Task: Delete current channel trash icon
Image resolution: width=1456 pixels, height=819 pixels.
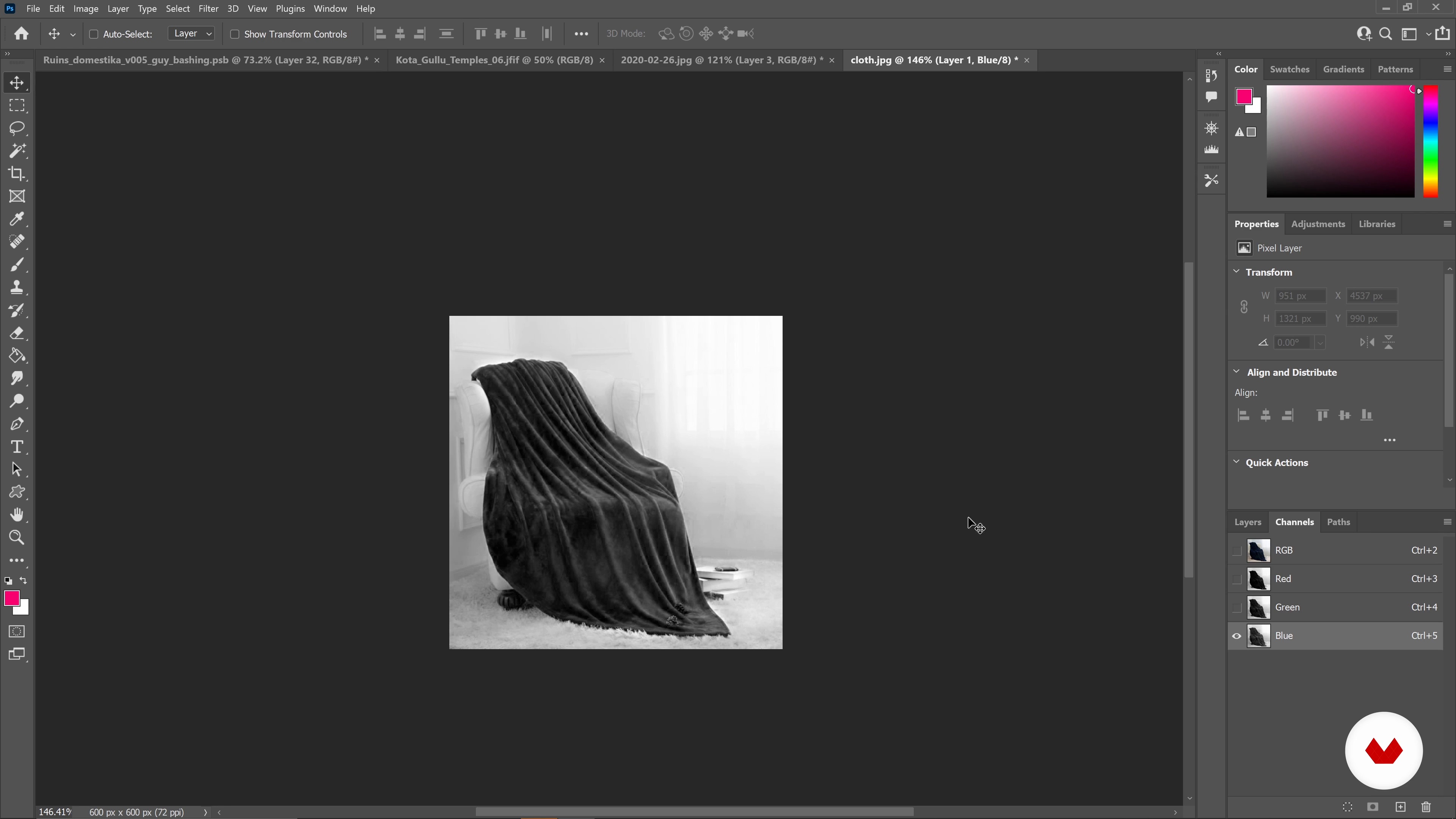Action: coord(1426,807)
